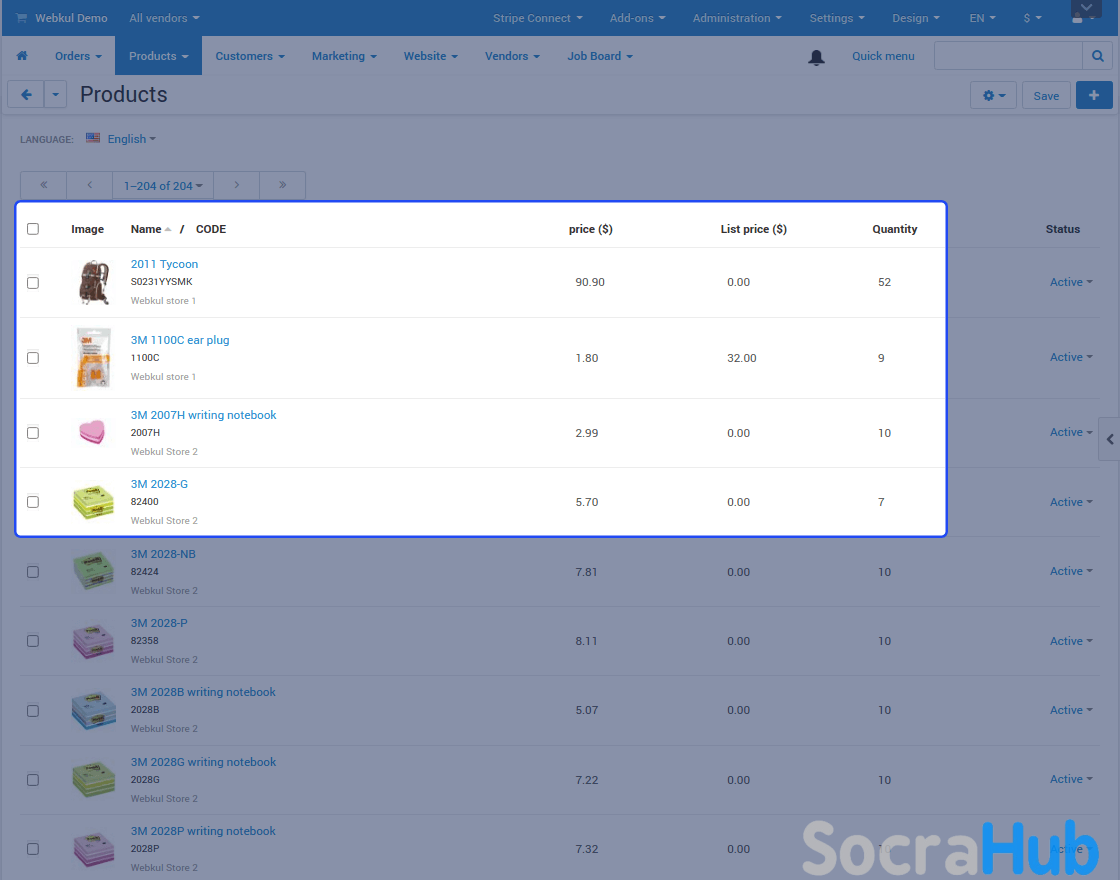Open the pink heart notebook image

coord(92,432)
